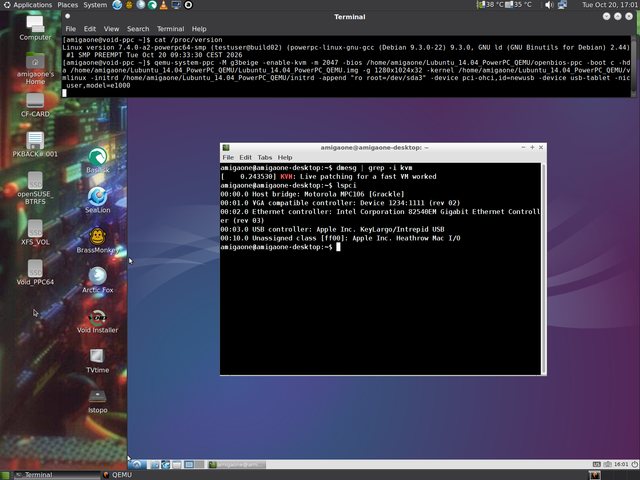Click the show desktop button in host taskbar
This screenshot has width=640, height=480.
pos(5,475)
